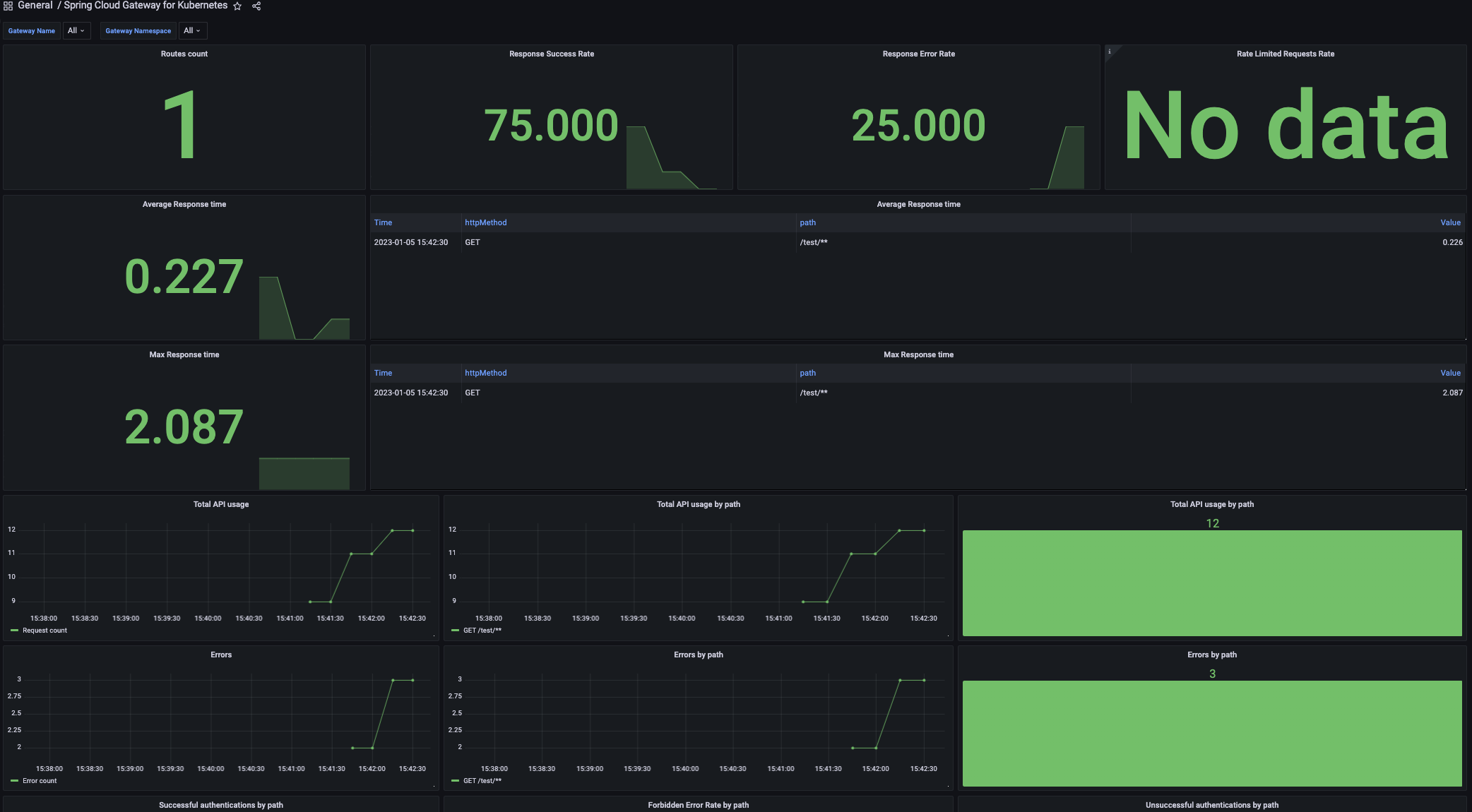Open Unsuccessful authentications by path panel title
Viewport: 1472px width, 812px height.
pyautogui.click(x=1212, y=805)
